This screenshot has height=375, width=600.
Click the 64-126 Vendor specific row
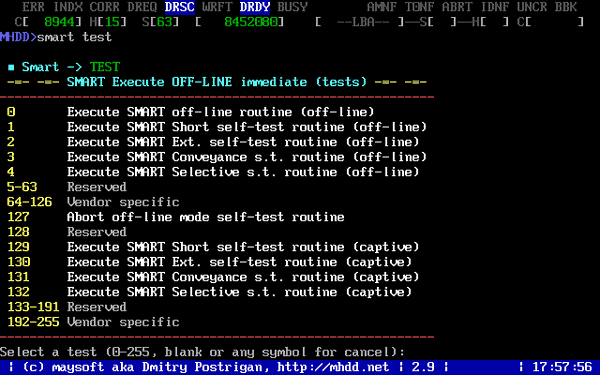click(93, 202)
